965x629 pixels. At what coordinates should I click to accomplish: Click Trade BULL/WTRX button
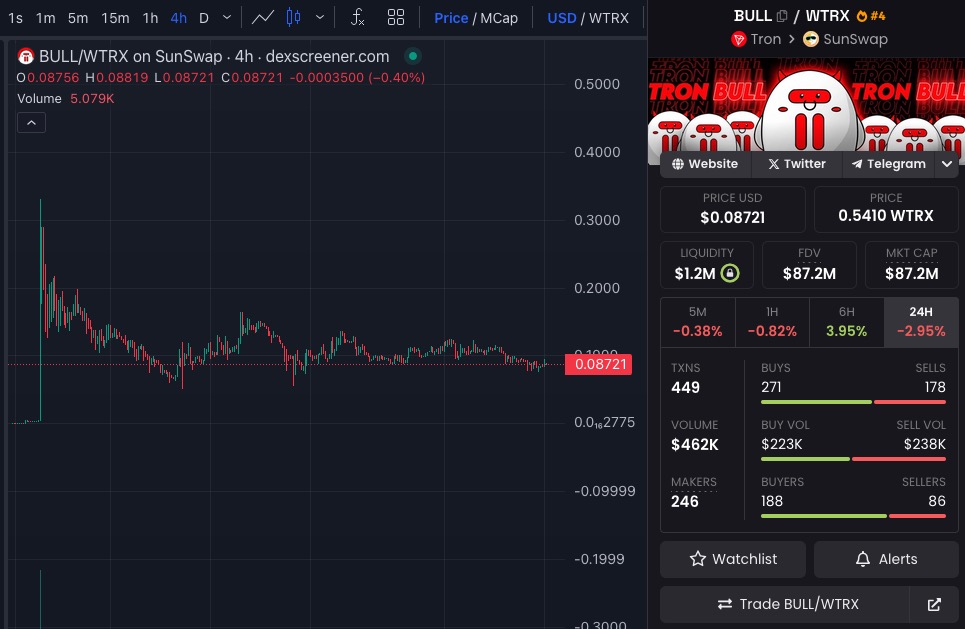(785, 604)
